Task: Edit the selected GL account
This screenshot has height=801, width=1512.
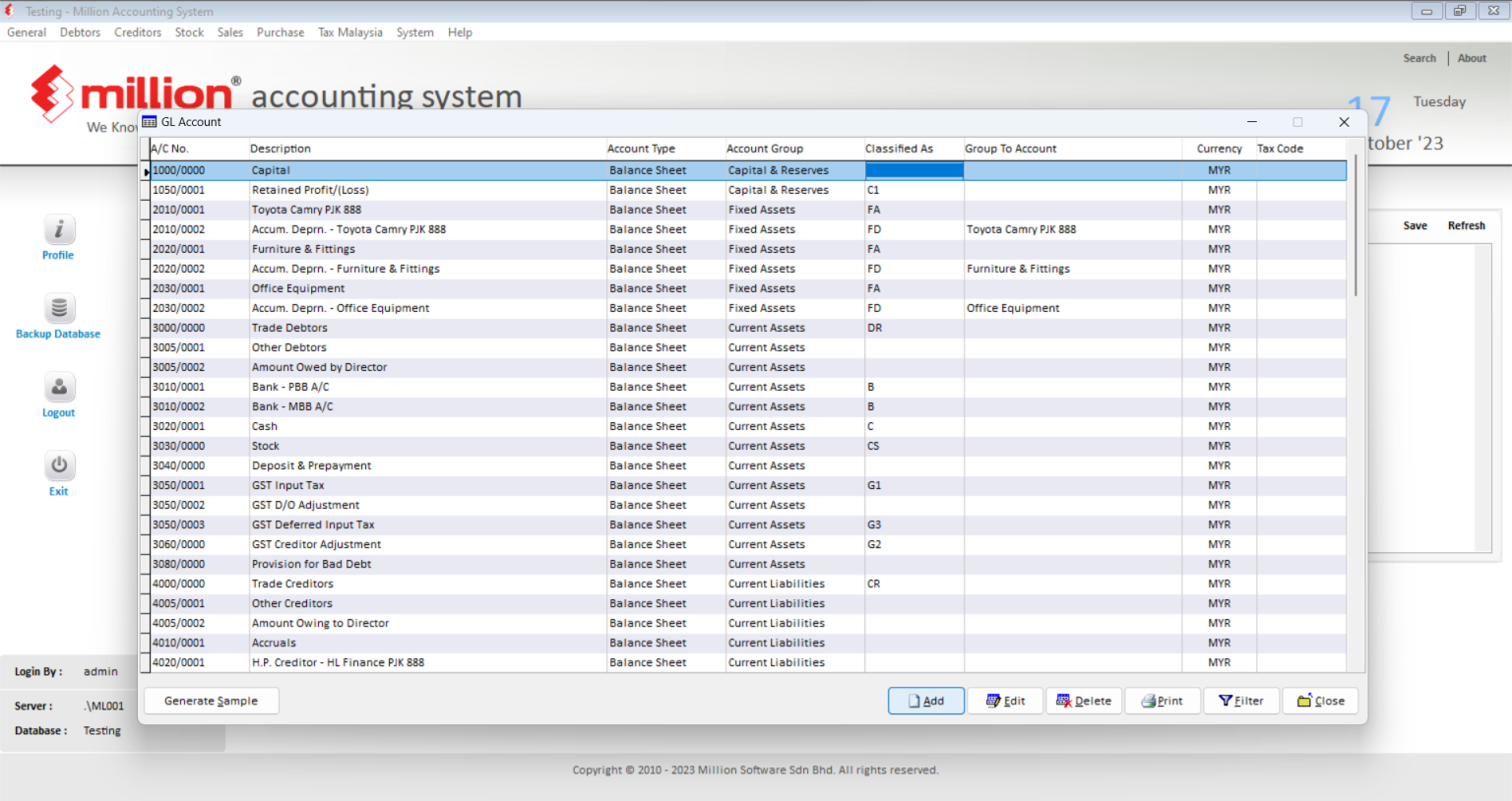Action: click(x=1005, y=701)
